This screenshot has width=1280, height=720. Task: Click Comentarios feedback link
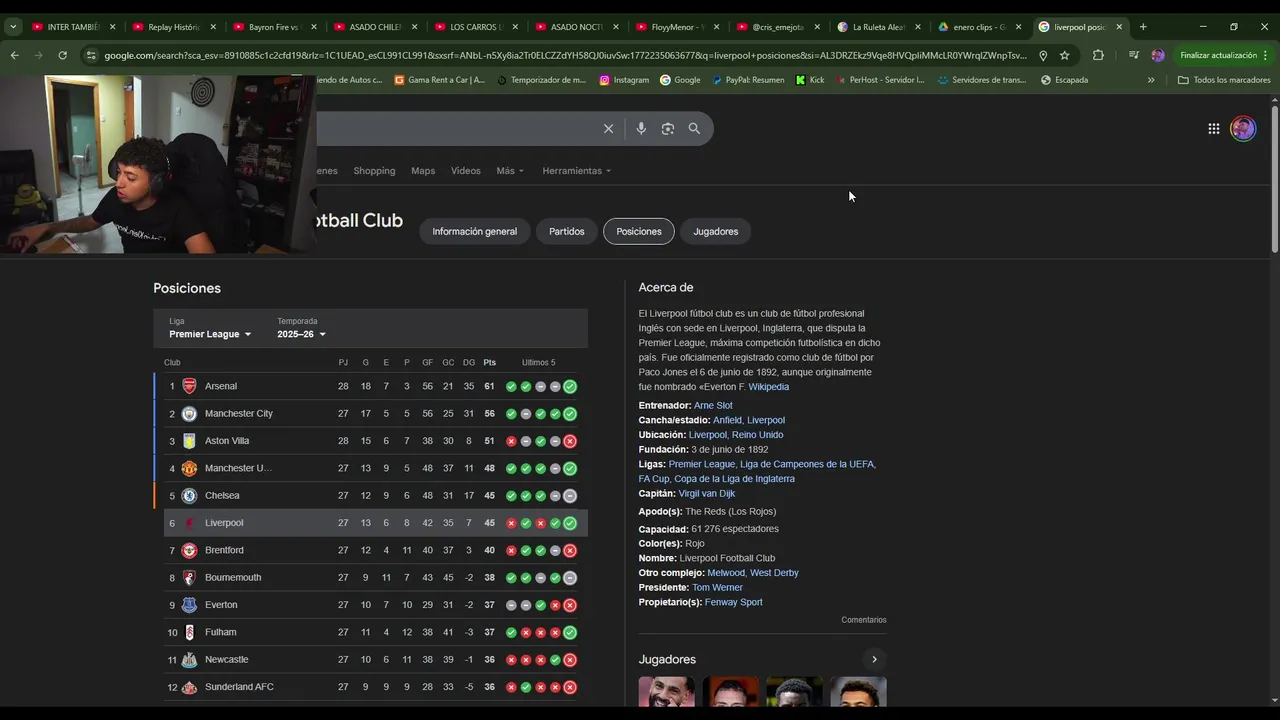[x=864, y=620]
